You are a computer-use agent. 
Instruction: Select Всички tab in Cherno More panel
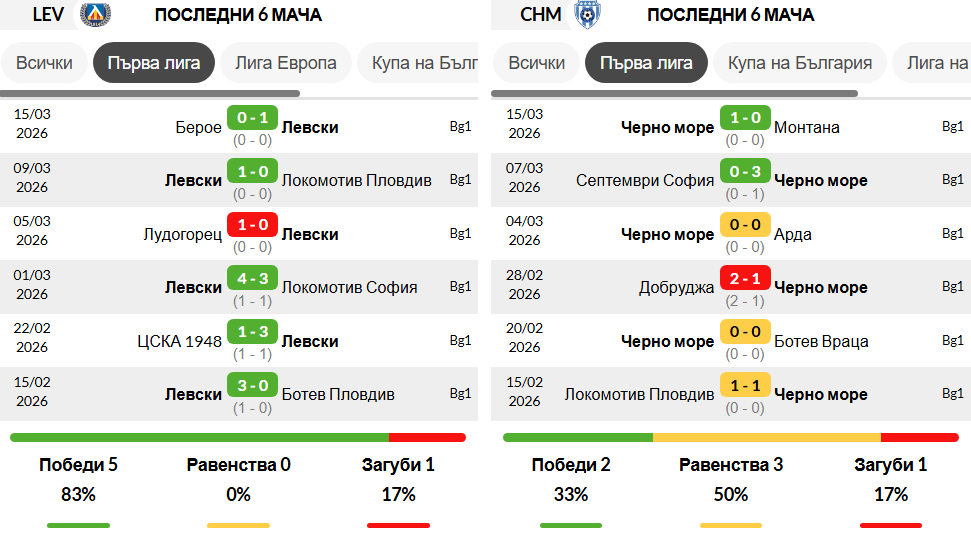coord(537,62)
